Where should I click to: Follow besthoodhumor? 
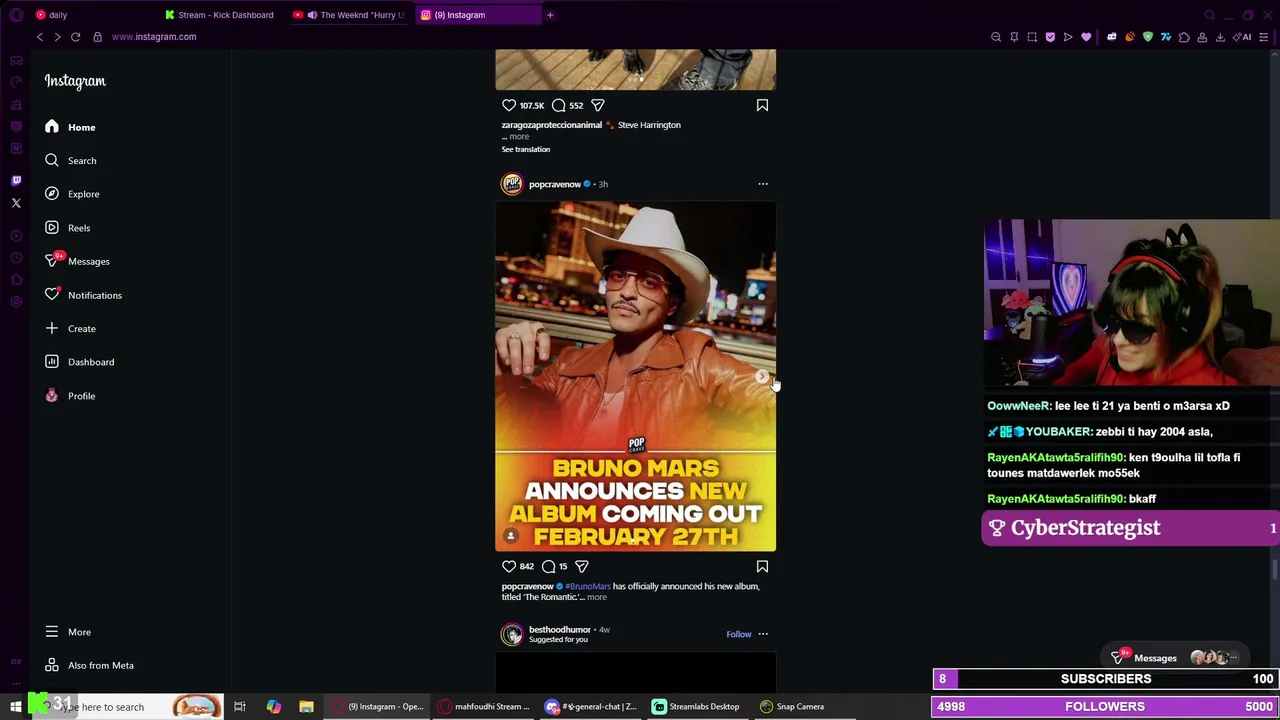[x=739, y=634]
